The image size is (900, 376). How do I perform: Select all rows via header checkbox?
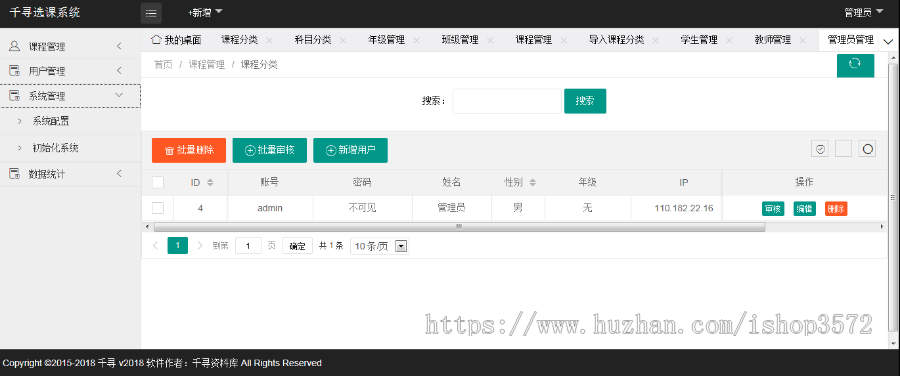[158, 183]
